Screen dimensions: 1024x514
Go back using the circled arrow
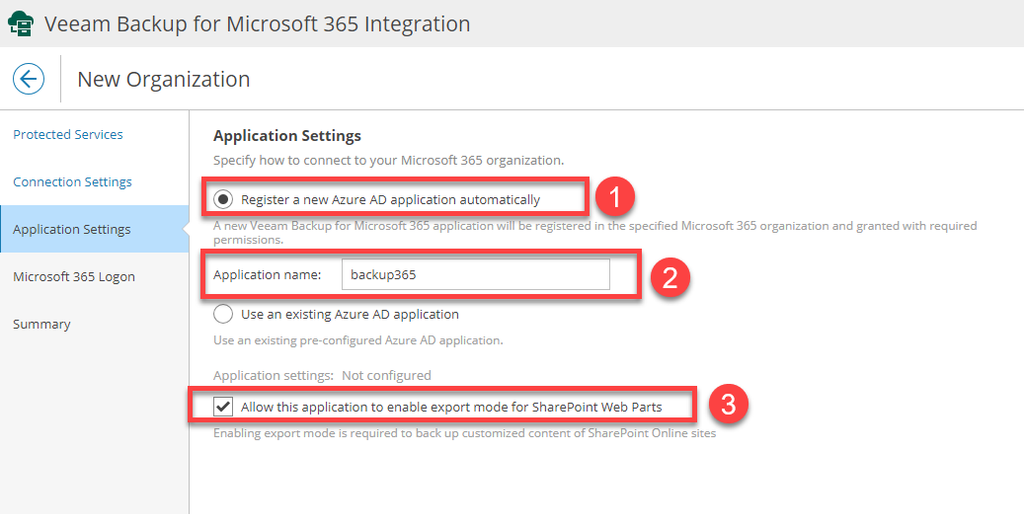click(x=29, y=79)
